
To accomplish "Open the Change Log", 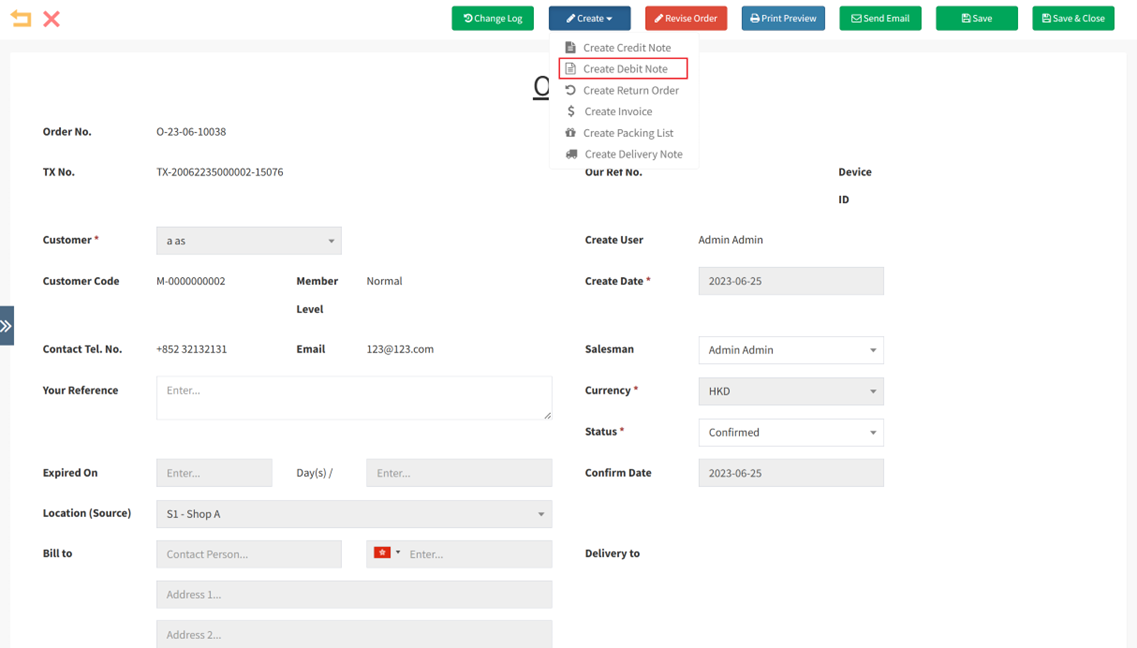I will click(492, 18).
